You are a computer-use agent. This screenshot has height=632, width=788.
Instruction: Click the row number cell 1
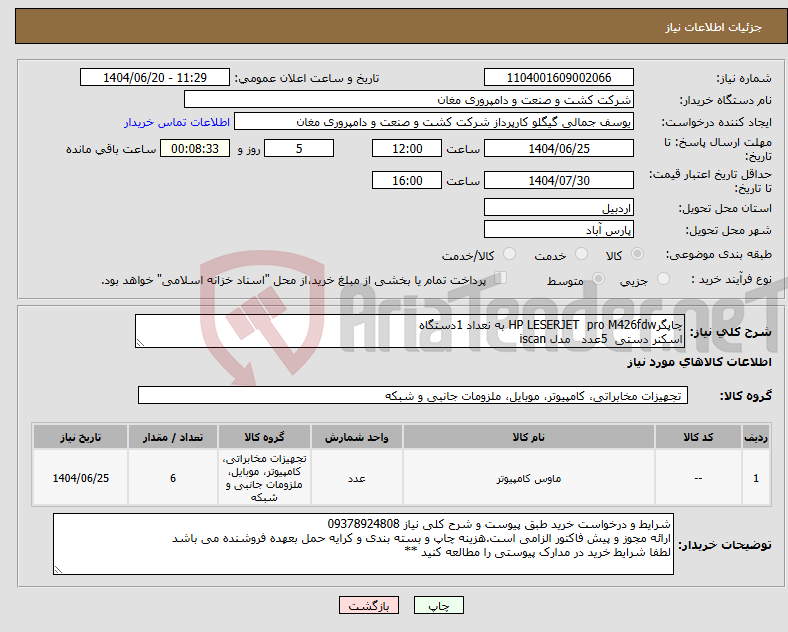(755, 478)
